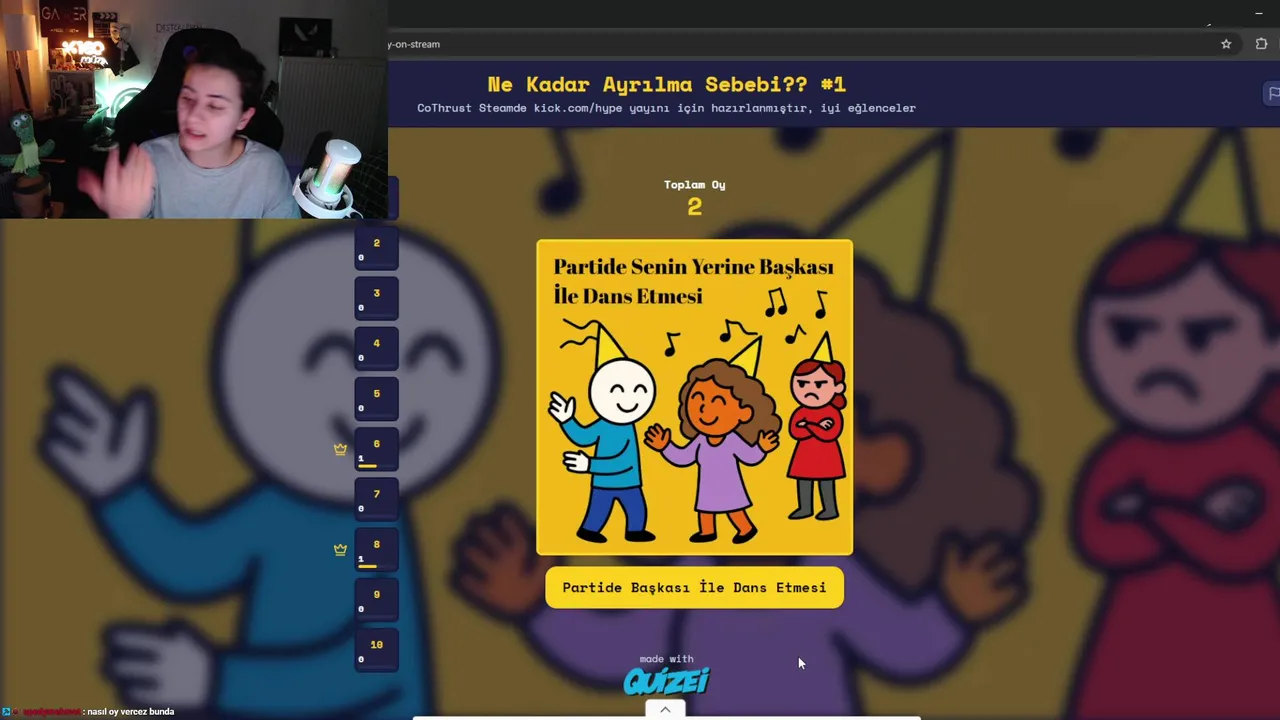Viewport: 1280px width, 720px height.
Task: Click the streamer webcam overlay
Action: [194, 109]
